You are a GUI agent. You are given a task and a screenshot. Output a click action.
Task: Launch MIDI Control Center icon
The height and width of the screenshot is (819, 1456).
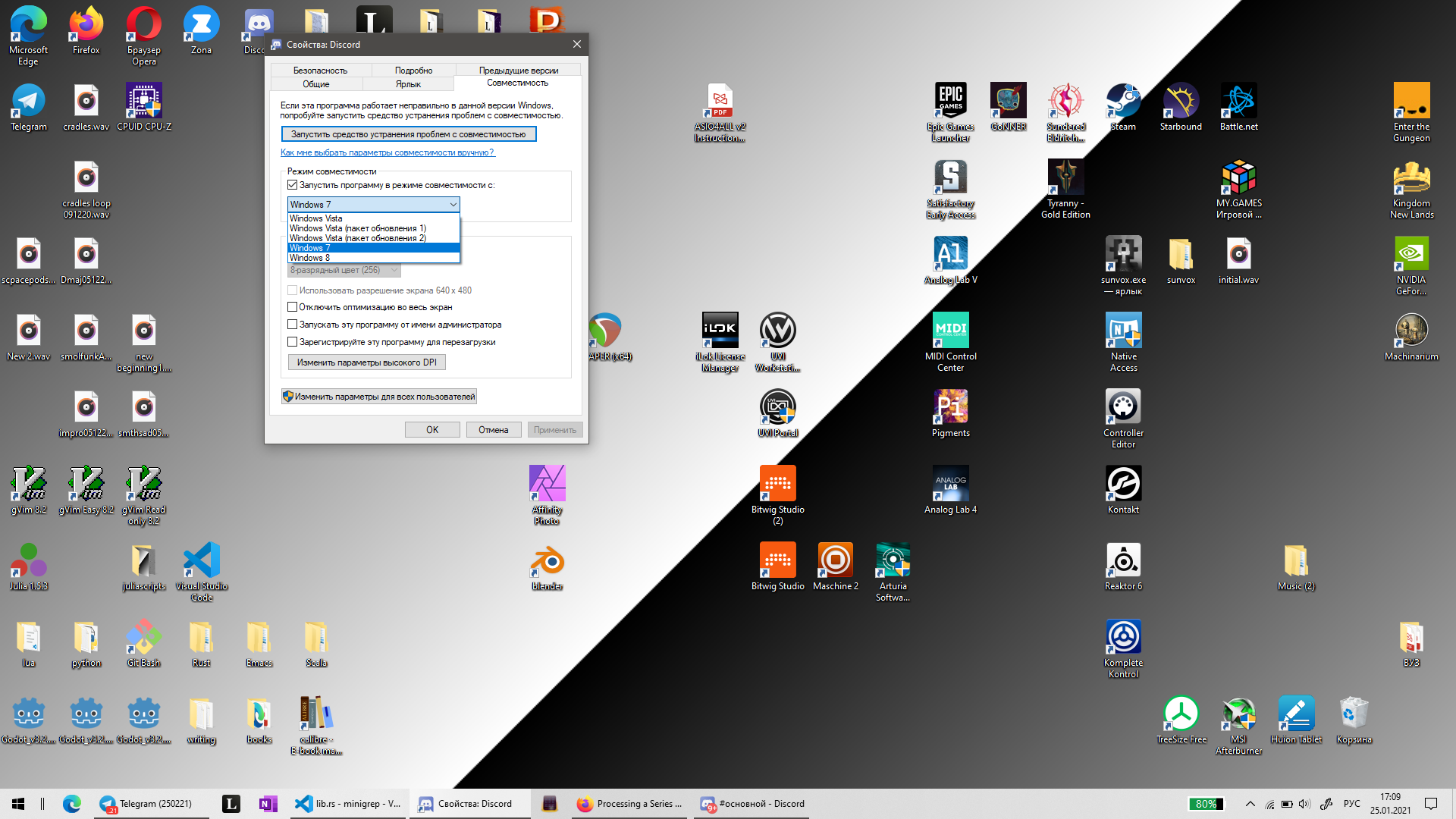click(950, 343)
